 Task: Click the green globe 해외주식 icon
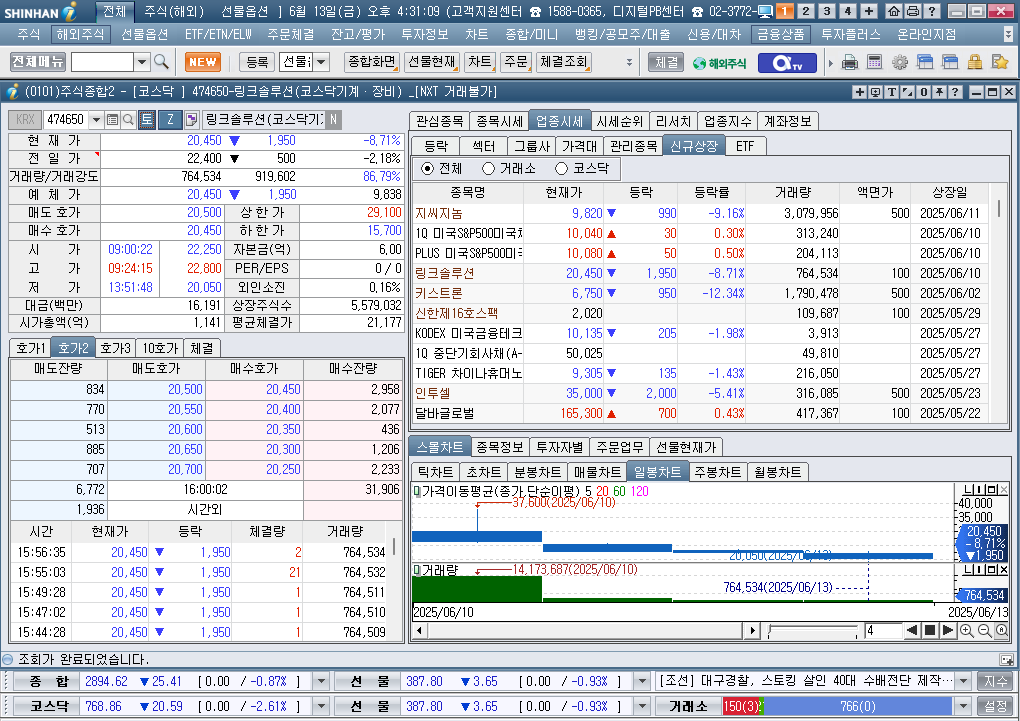pos(719,62)
